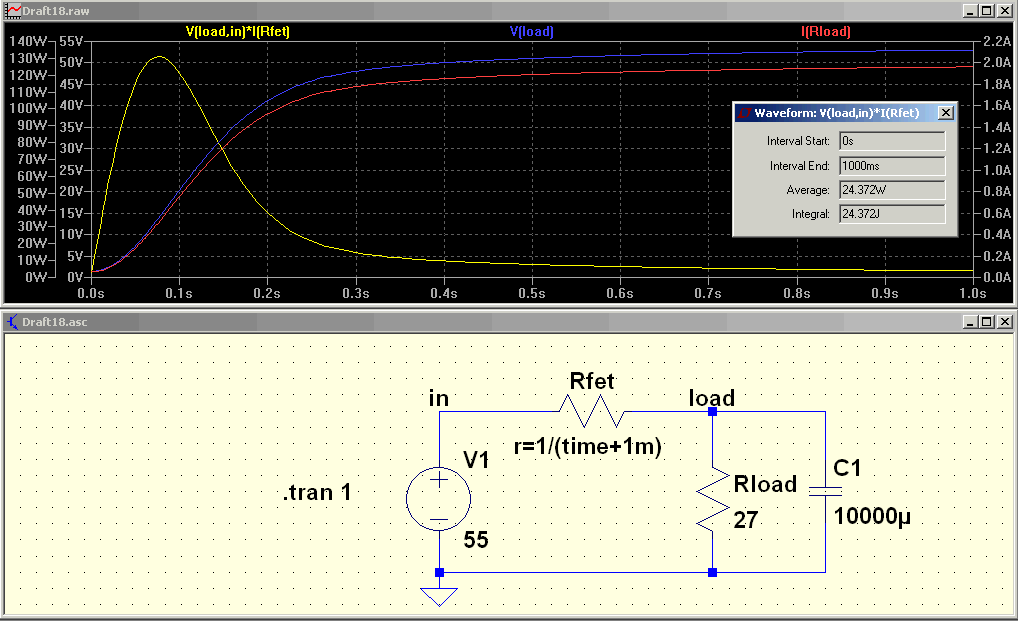Click the Rfet resistor symbol
Viewport: 1018px width, 621px height.
(591, 411)
